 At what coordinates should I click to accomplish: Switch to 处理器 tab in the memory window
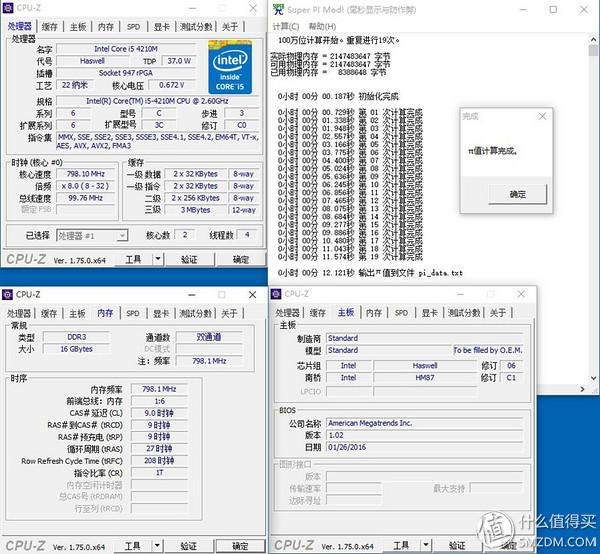[x=19, y=314]
